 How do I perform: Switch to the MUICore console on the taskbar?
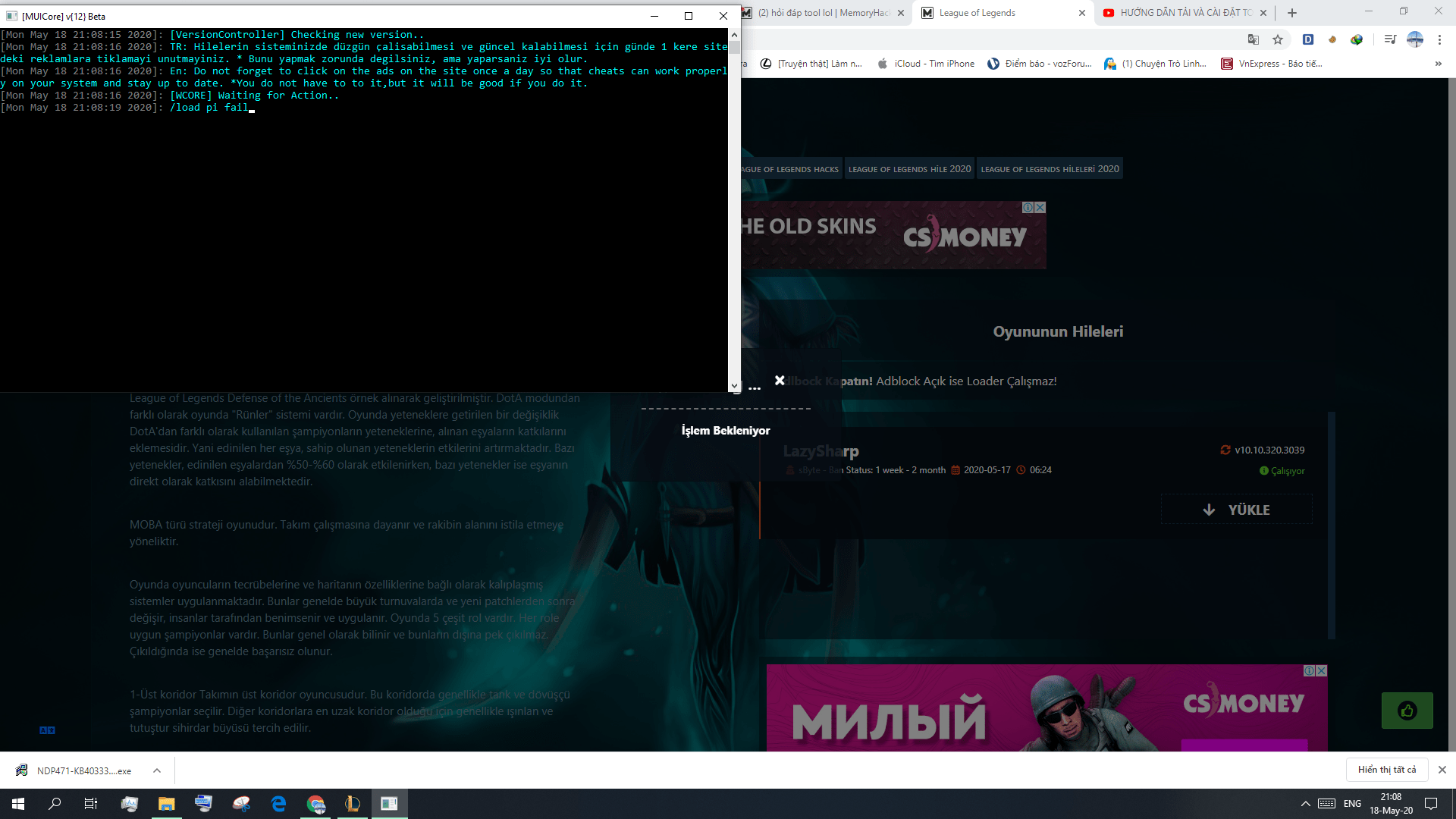click(x=390, y=804)
